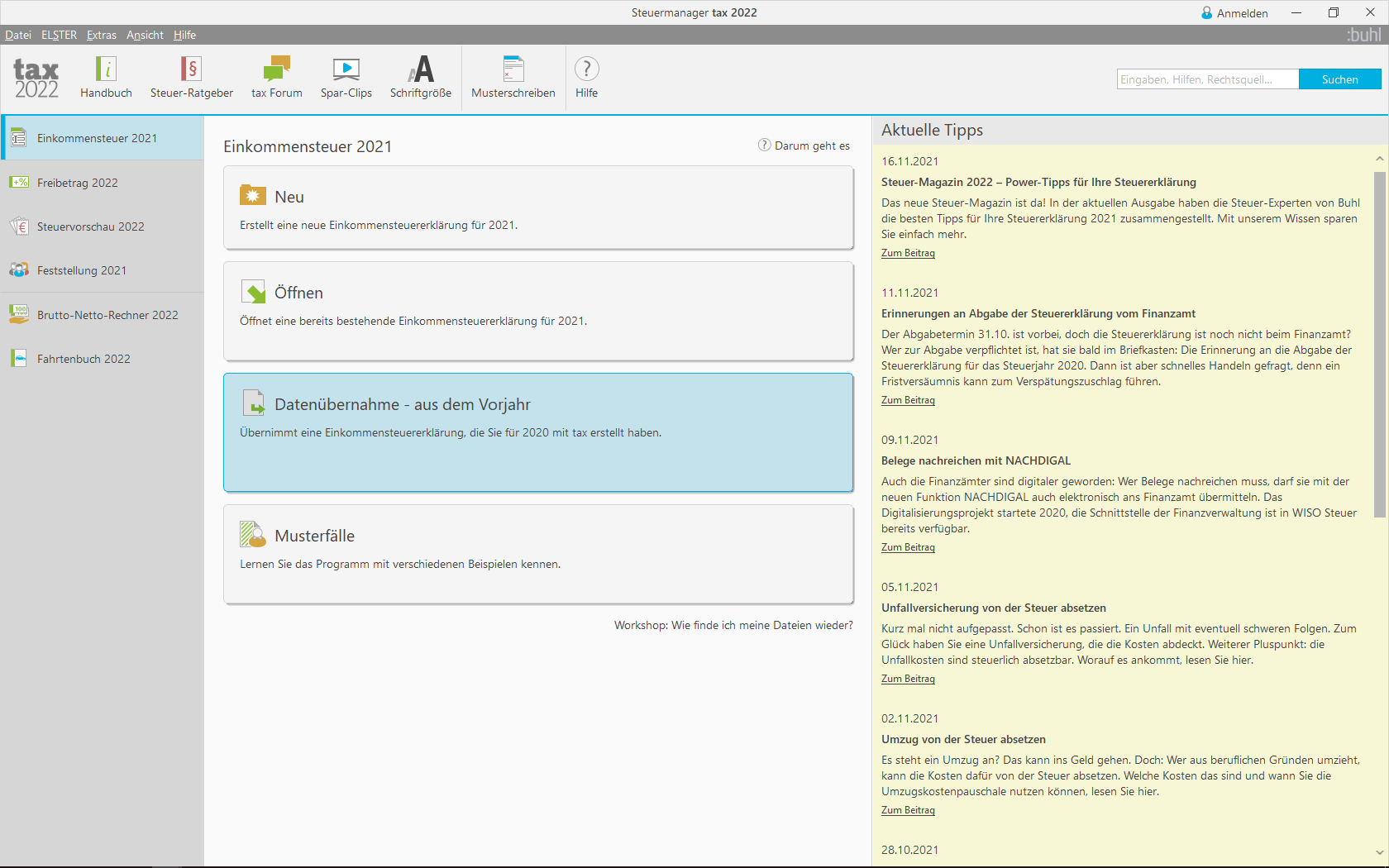Open the Steuer-Ratgeber paragraph icon
Viewport: 1389px width, 868px height.
pyautogui.click(x=191, y=69)
